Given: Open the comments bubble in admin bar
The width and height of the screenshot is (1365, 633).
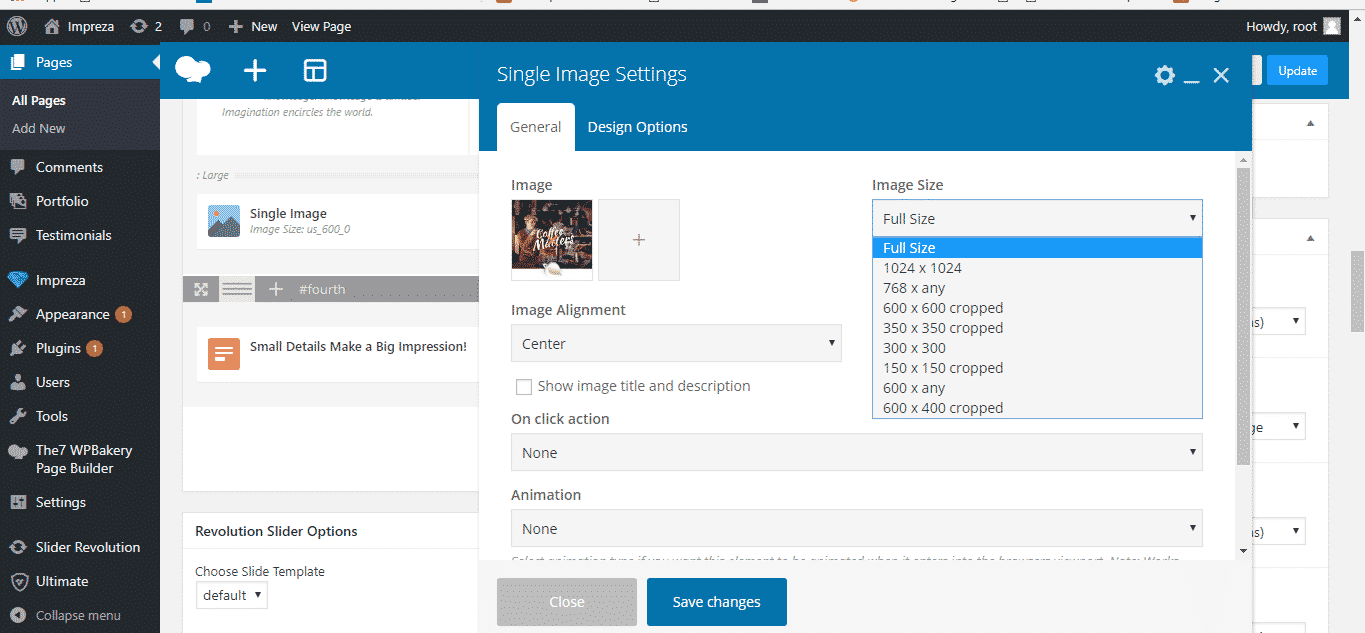Looking at the screenshot, I should click(x=195, y=26).
